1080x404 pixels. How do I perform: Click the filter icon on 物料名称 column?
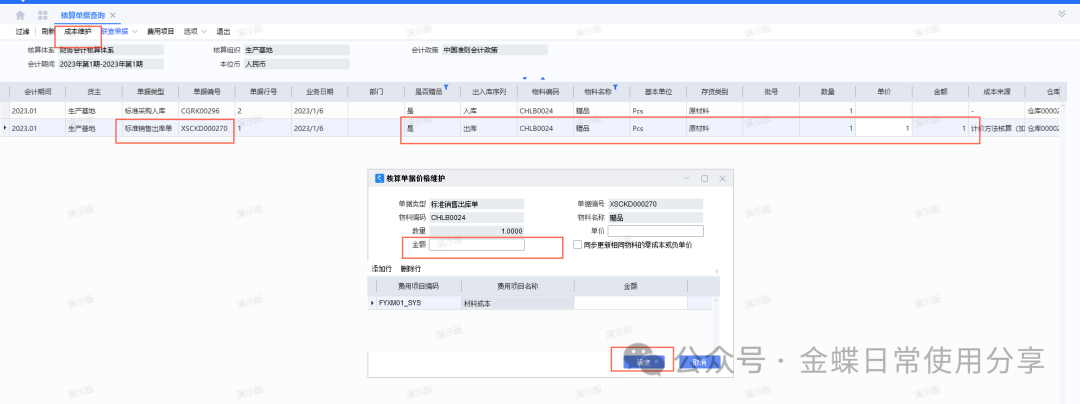tap(614, 86)
